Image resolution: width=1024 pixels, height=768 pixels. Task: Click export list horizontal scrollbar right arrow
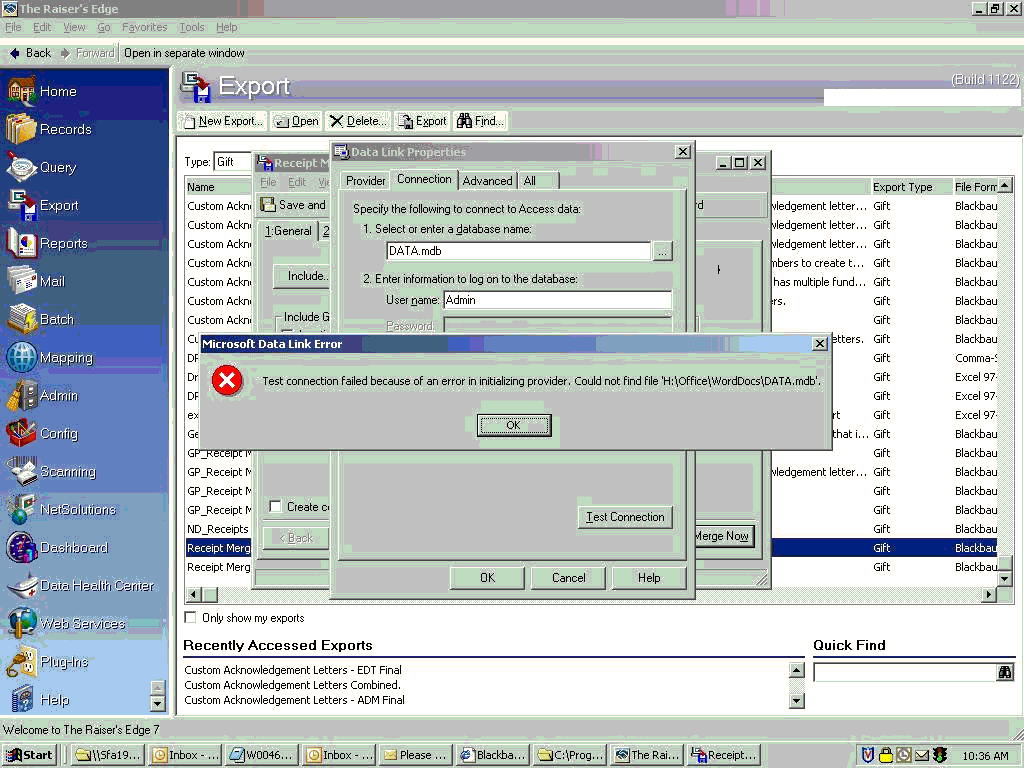(989, 594)
